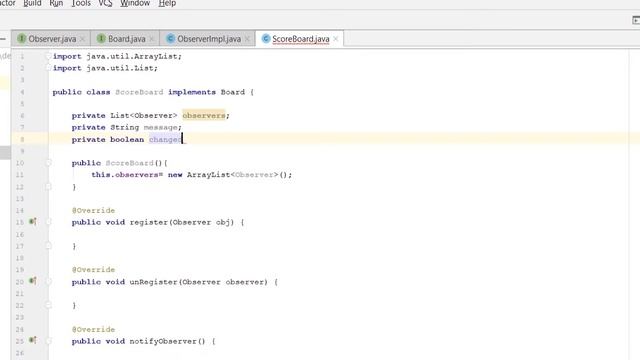Click the java.util.List import line
This screenshot has width=640, height=360.
(x=105, y=68)
